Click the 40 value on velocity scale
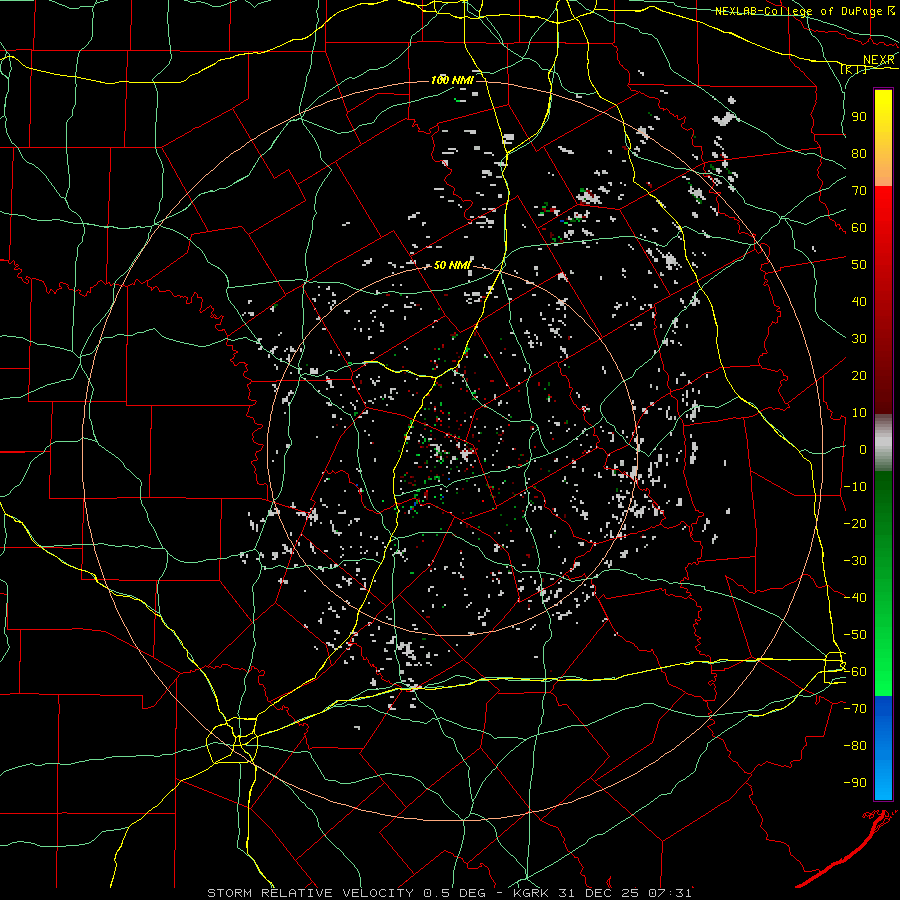 pos(859,302)
